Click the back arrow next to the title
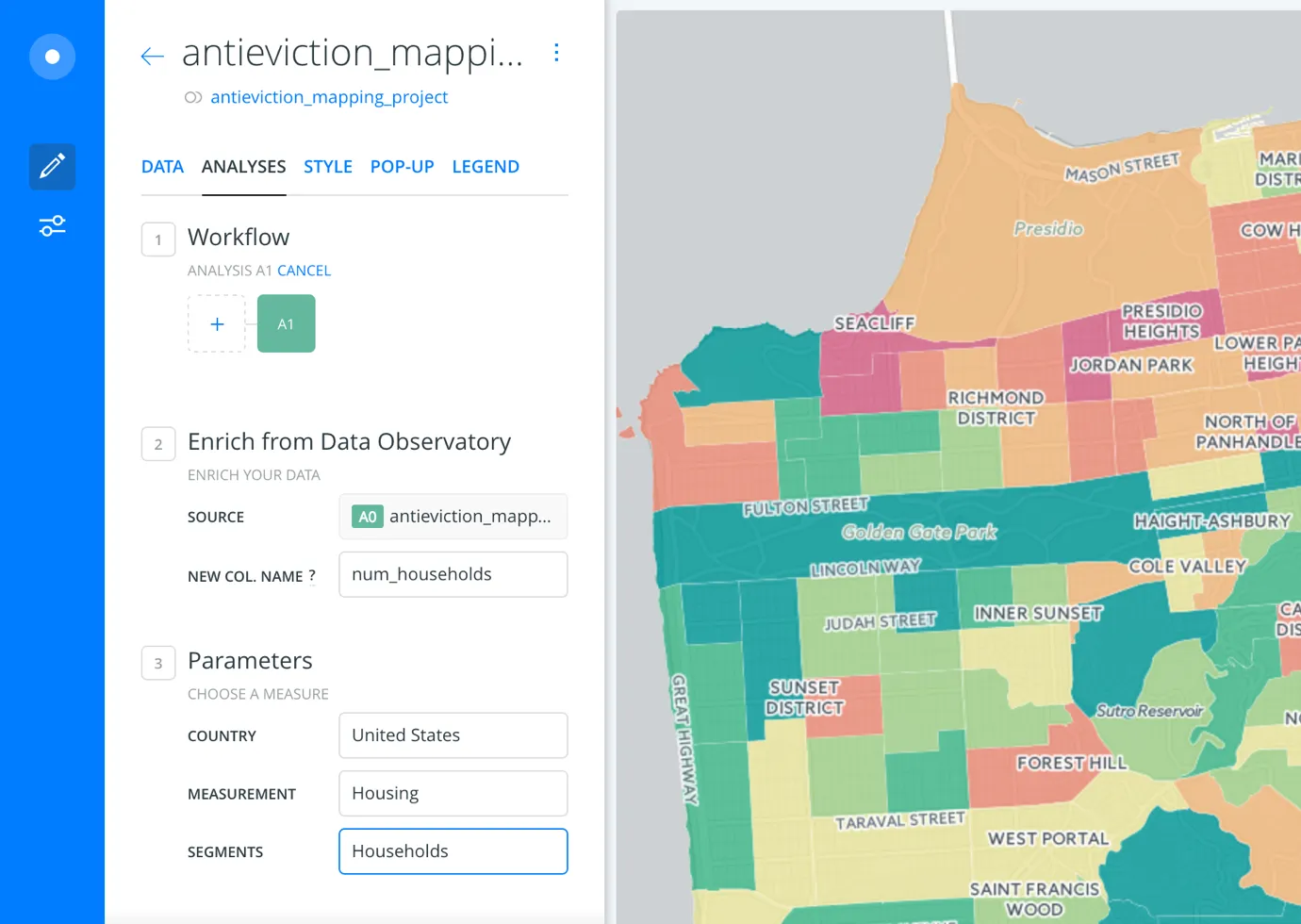This screenshot has height=924, width=1301. coord(152,55)
